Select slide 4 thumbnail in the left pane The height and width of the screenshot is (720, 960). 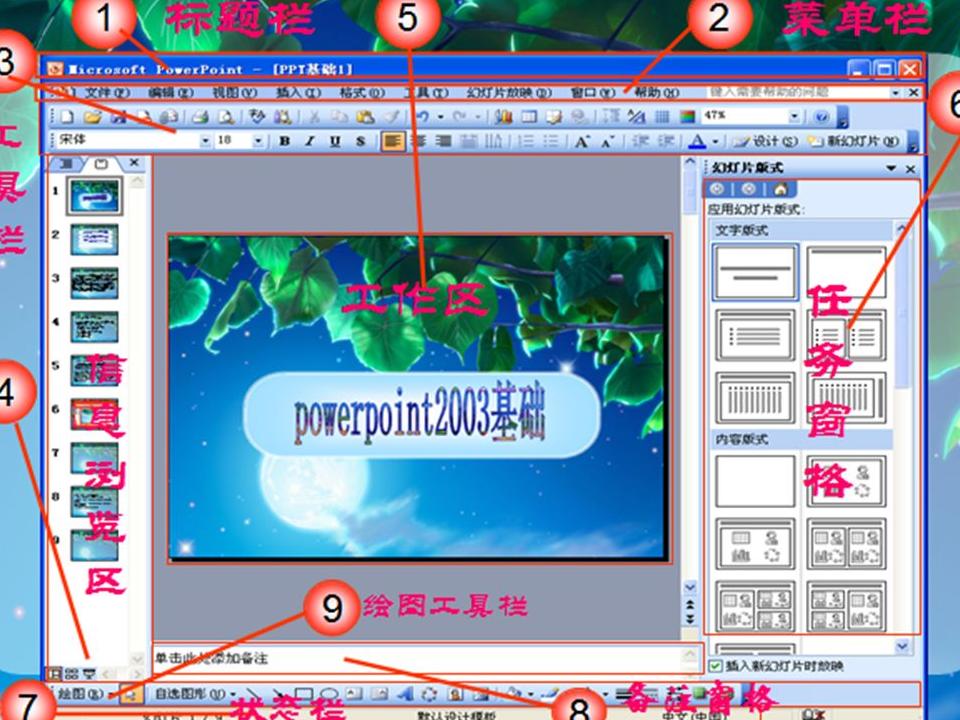[x=94, y=326]
